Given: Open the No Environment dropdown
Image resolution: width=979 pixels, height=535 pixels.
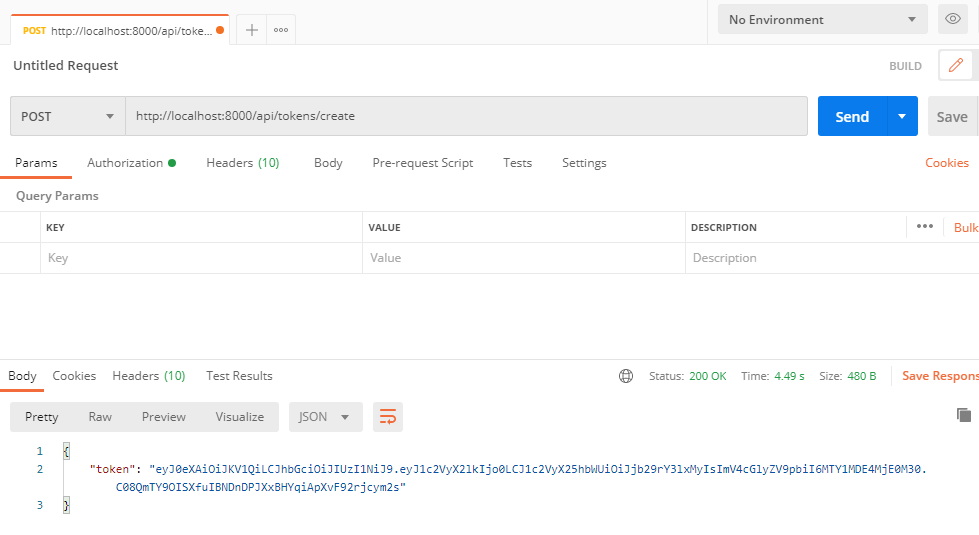Looking at the screenshot, I should (822, 19).
